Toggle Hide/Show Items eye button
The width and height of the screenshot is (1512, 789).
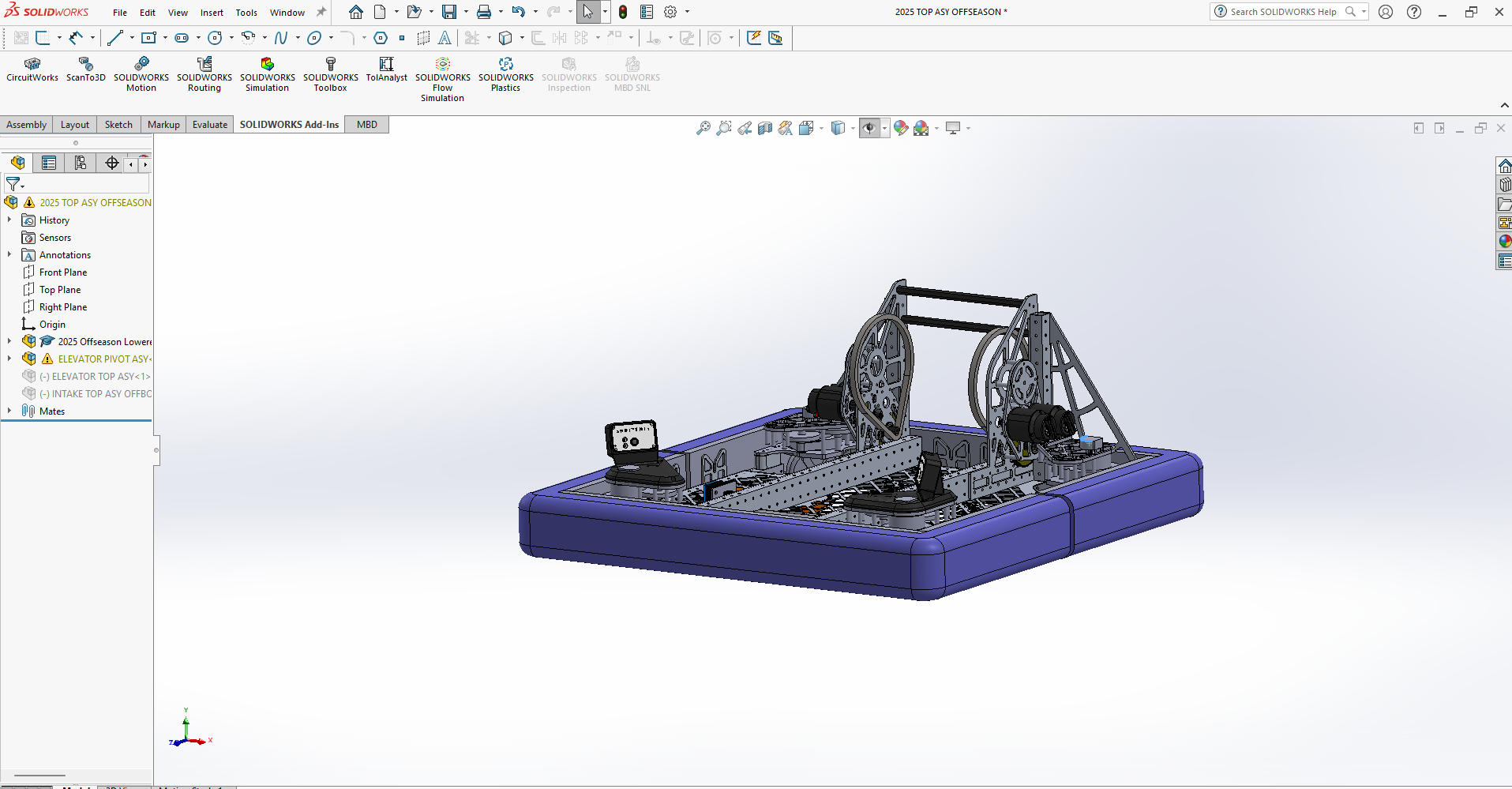(869, 128)
